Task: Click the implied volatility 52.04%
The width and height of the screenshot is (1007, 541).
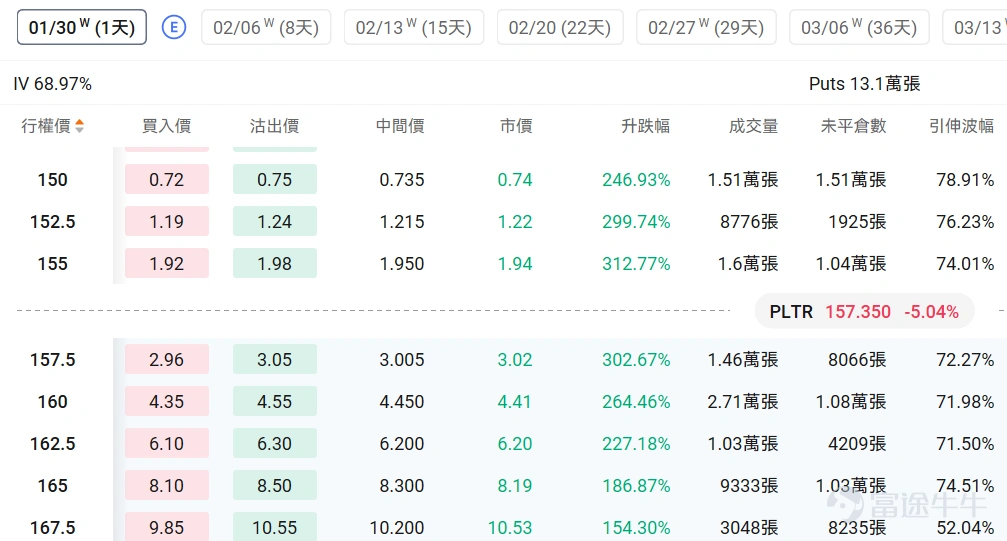Action: [x=965, y=528]
